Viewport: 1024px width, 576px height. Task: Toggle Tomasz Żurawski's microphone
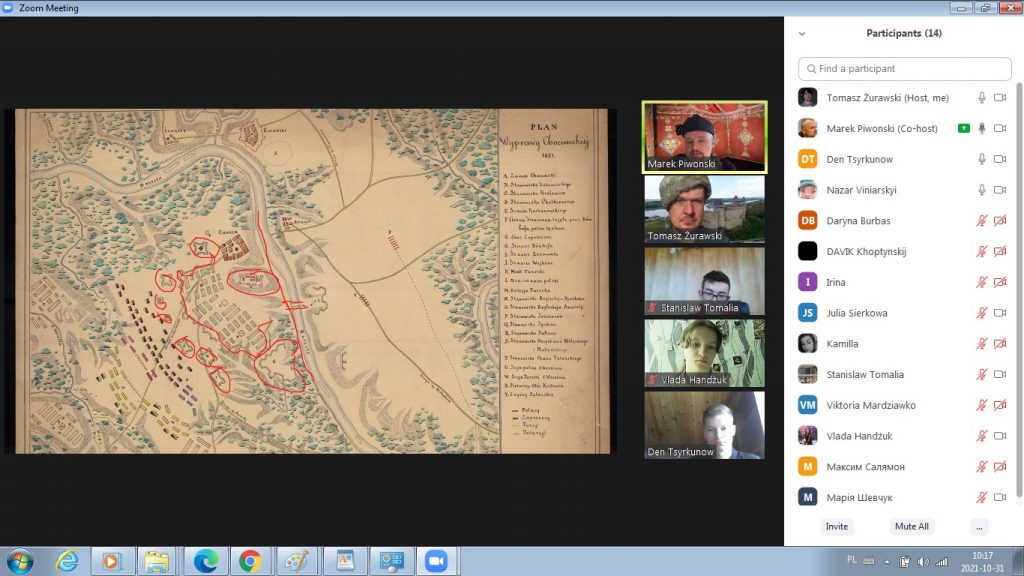tap(982, 98)
